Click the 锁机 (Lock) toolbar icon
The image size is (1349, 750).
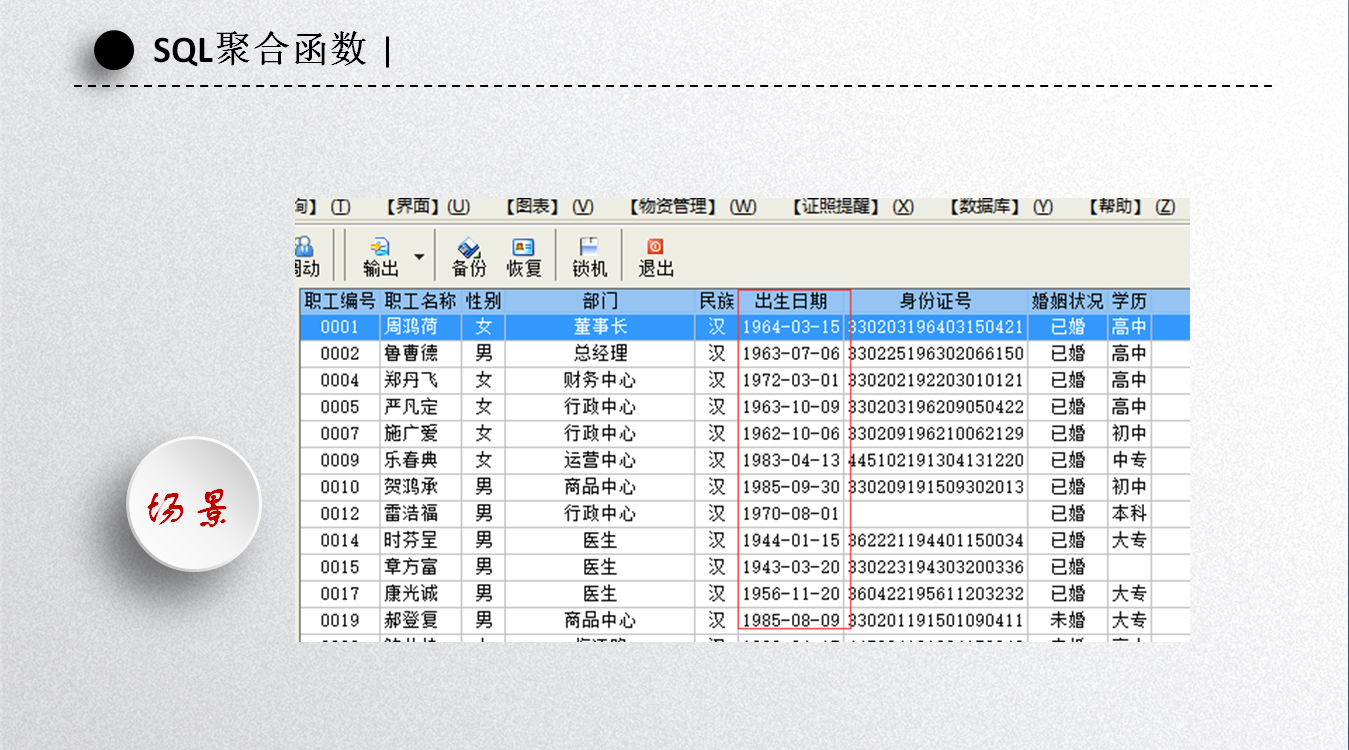point(589,246)
